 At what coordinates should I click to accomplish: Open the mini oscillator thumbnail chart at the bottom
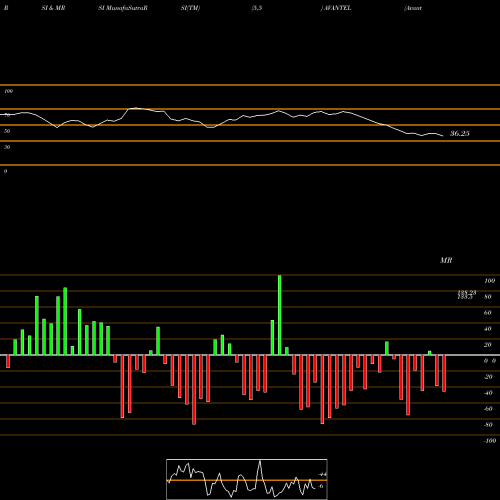[x=247, y=479]
